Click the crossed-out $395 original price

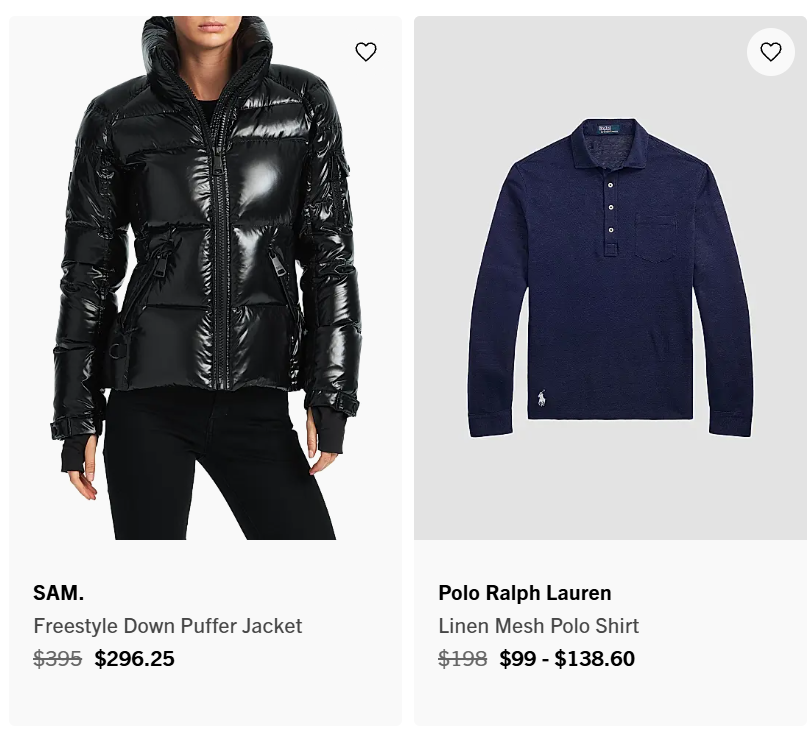coord(57,659)
